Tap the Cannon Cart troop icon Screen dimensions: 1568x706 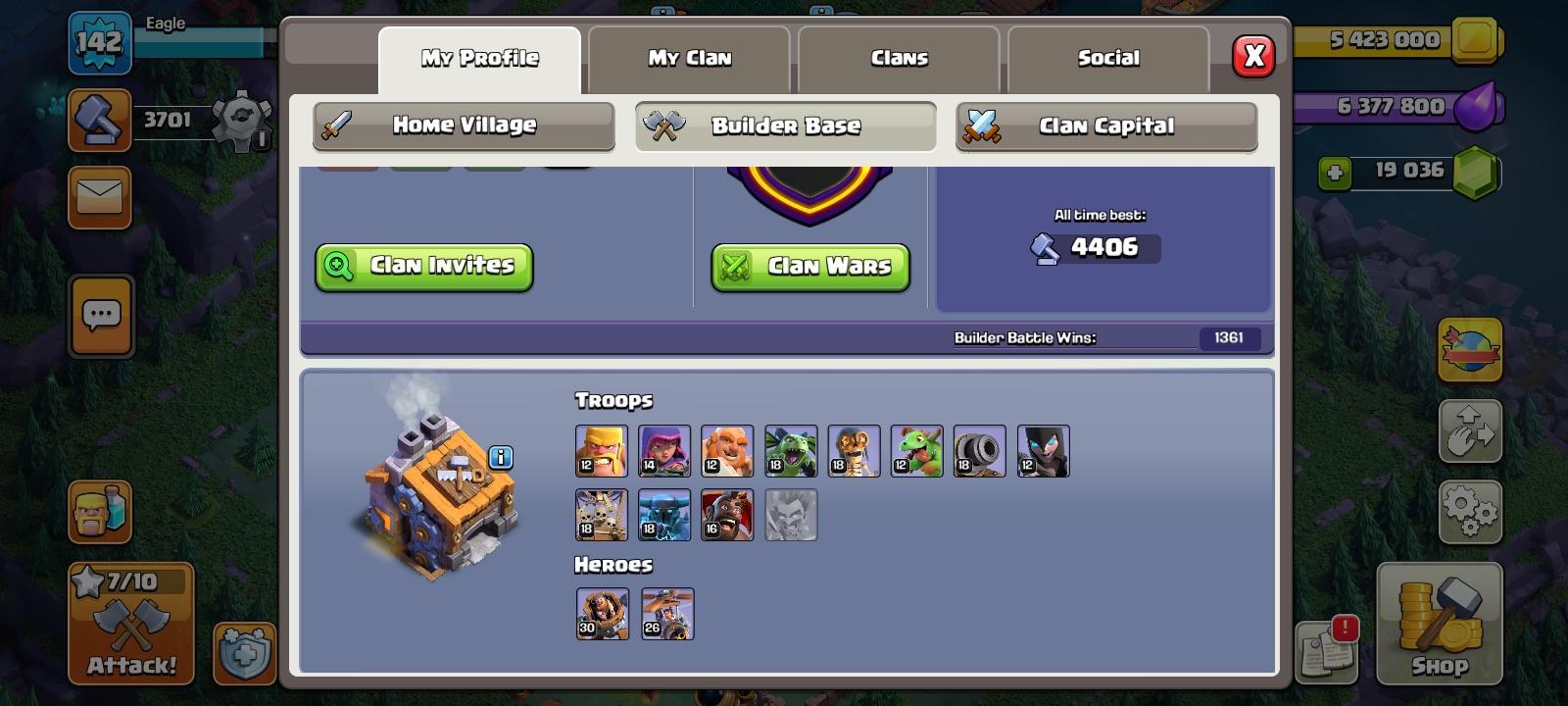coord(979,451)
